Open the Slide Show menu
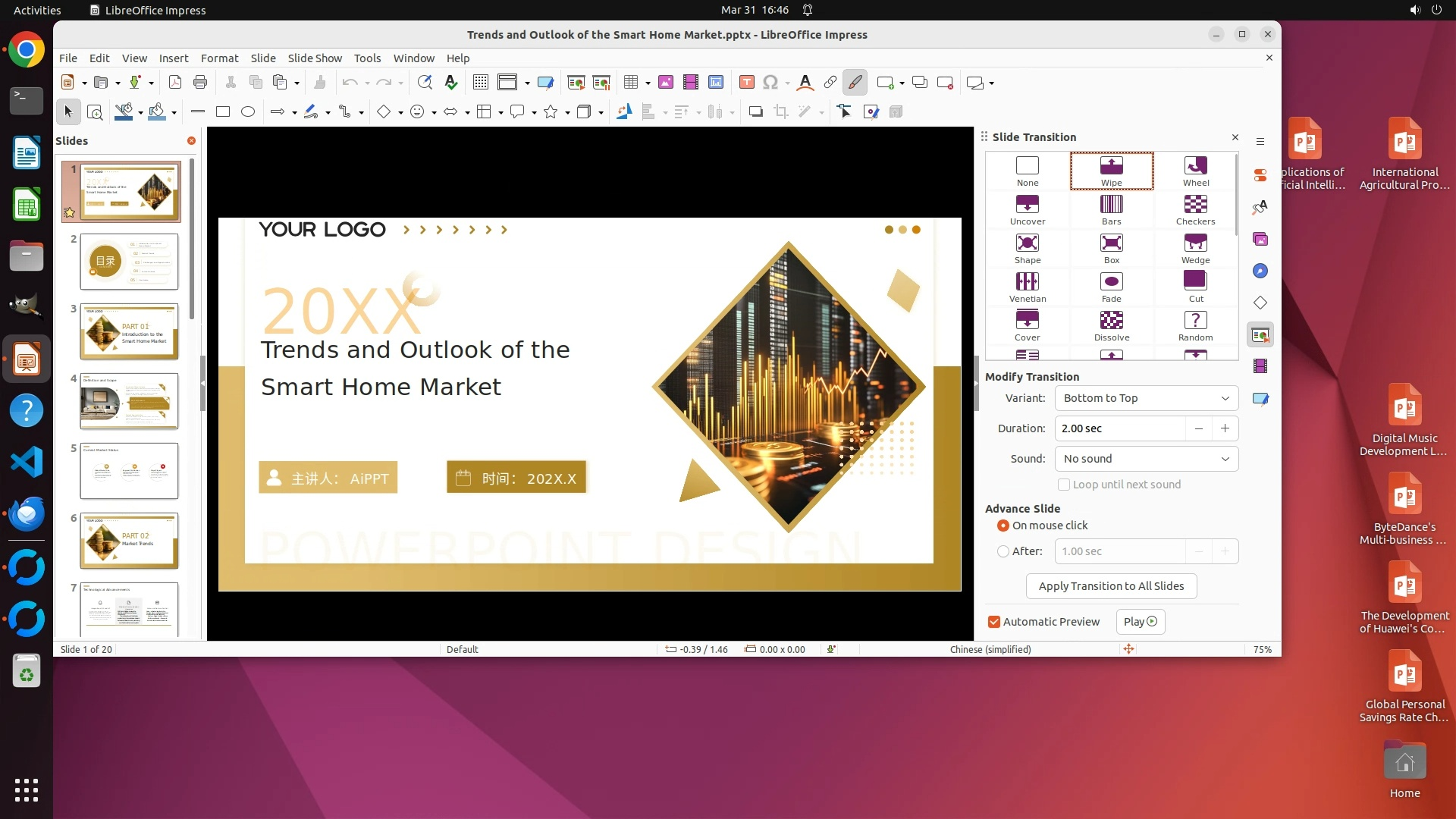 (315, 58)
